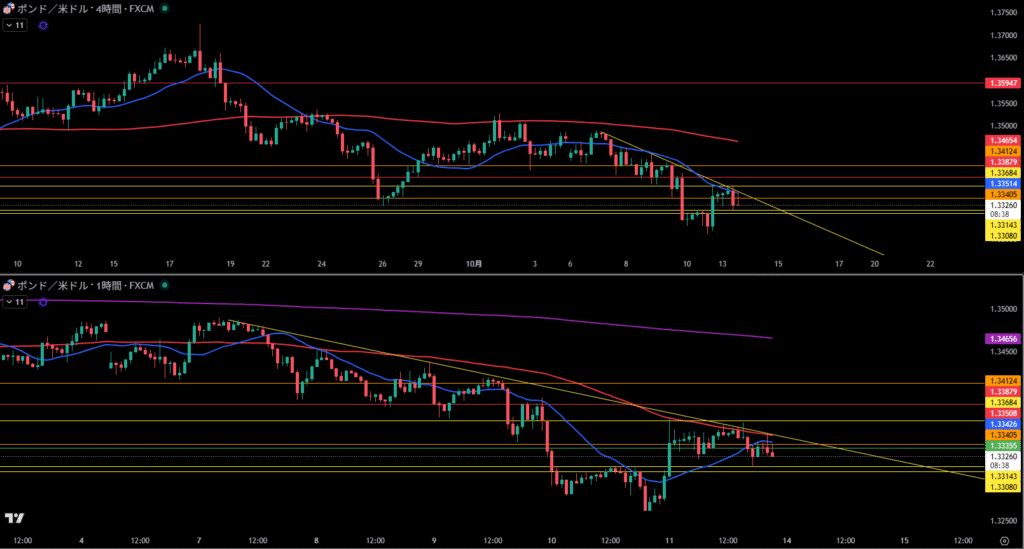Click green market status dot on 1-hour chart
Image resolution: width=1024 pixels, height=549 pixels.
tap(164, 285)
